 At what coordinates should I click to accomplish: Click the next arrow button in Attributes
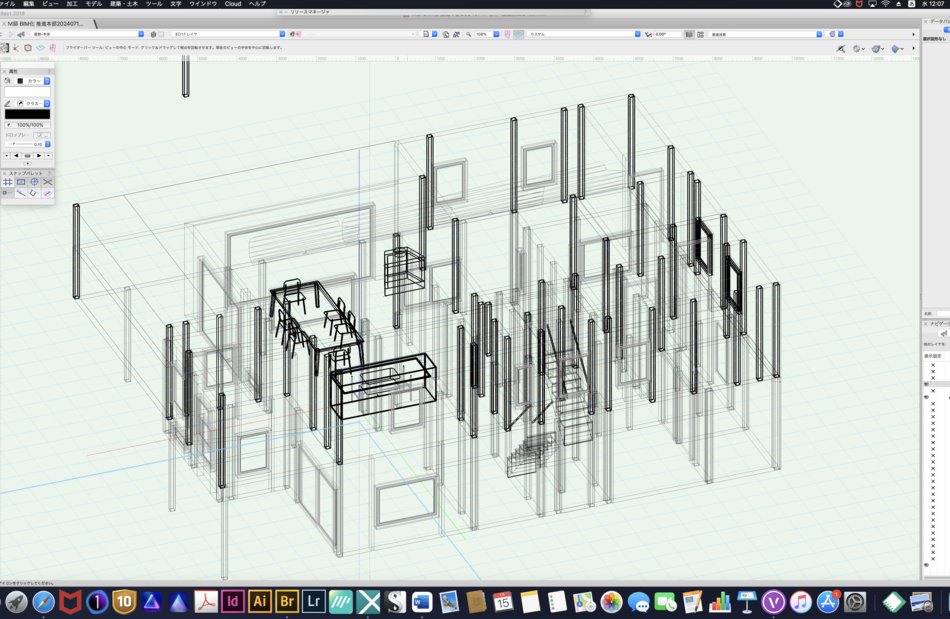39,156
